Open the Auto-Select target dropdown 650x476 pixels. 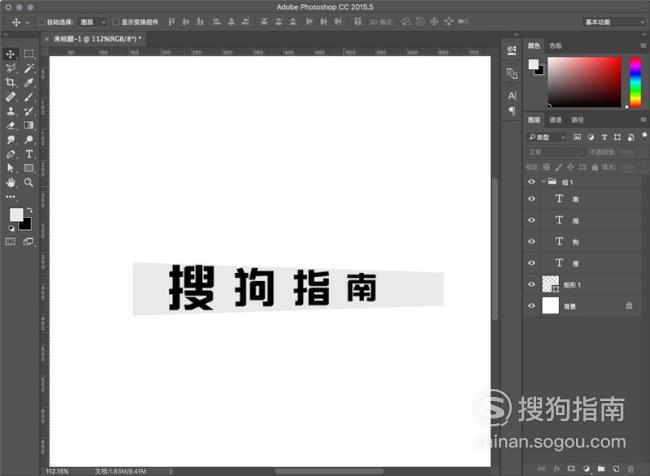pyautogui.click(x=92, y=22)
